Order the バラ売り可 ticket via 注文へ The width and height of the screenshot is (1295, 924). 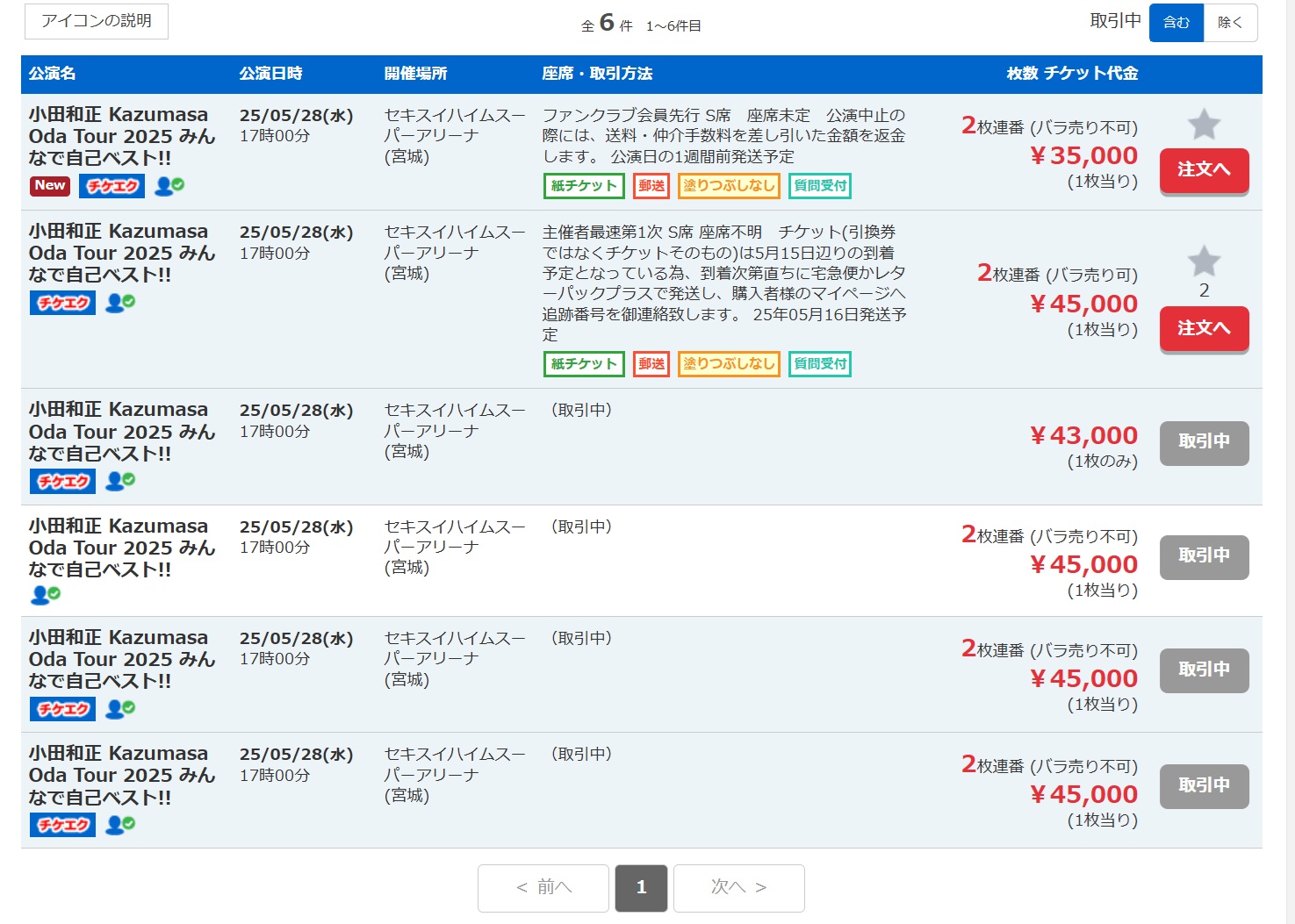[1204, 329]
